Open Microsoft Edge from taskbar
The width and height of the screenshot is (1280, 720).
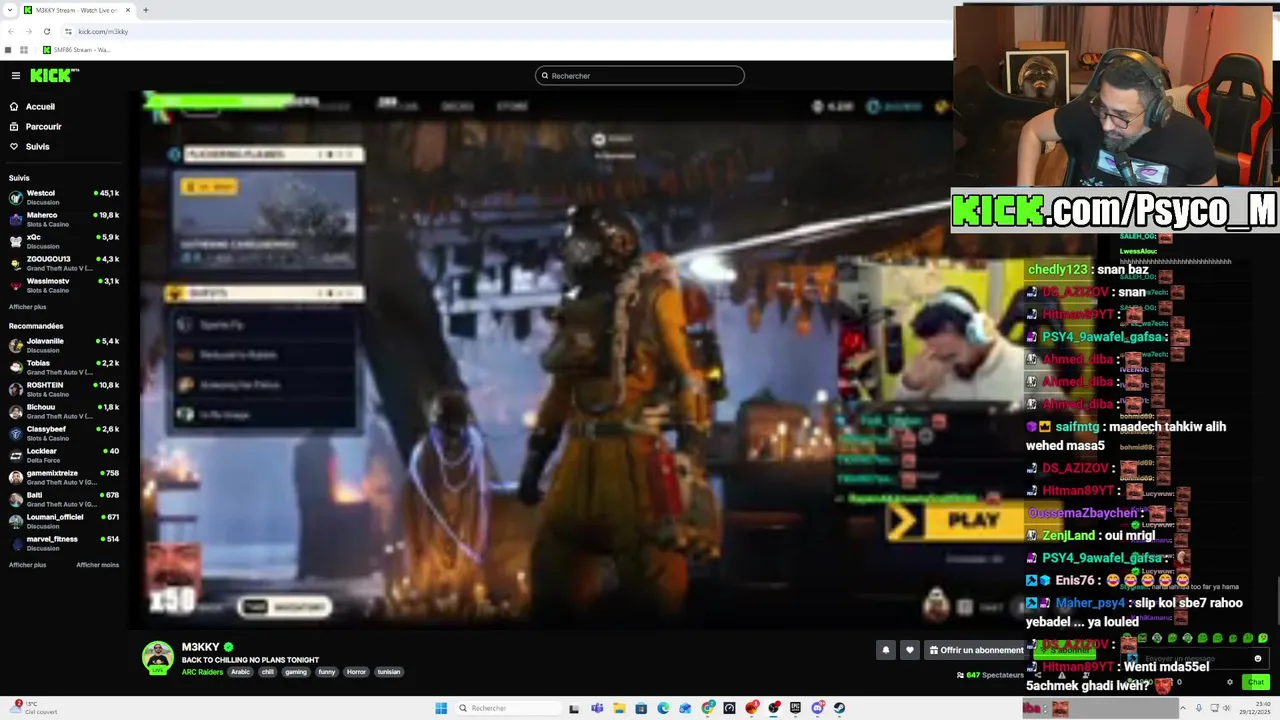tap(663, 708)
